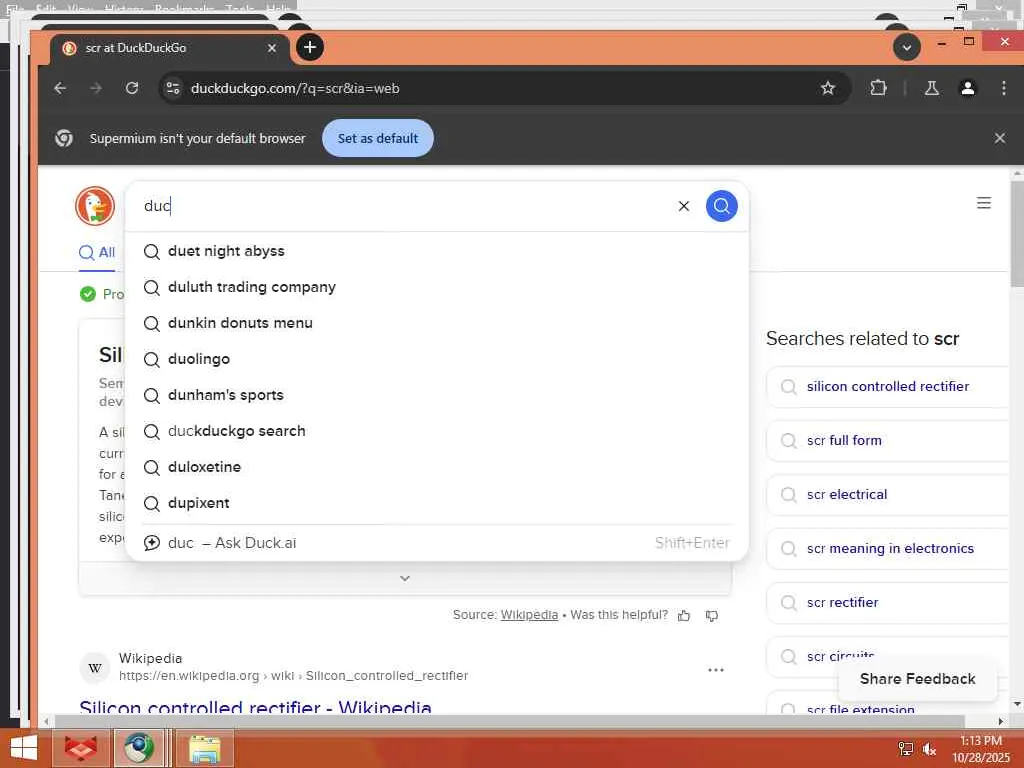Ask Duck.ai about 'duc'
Screen dimensions: 1024x768
pos(436,543)
